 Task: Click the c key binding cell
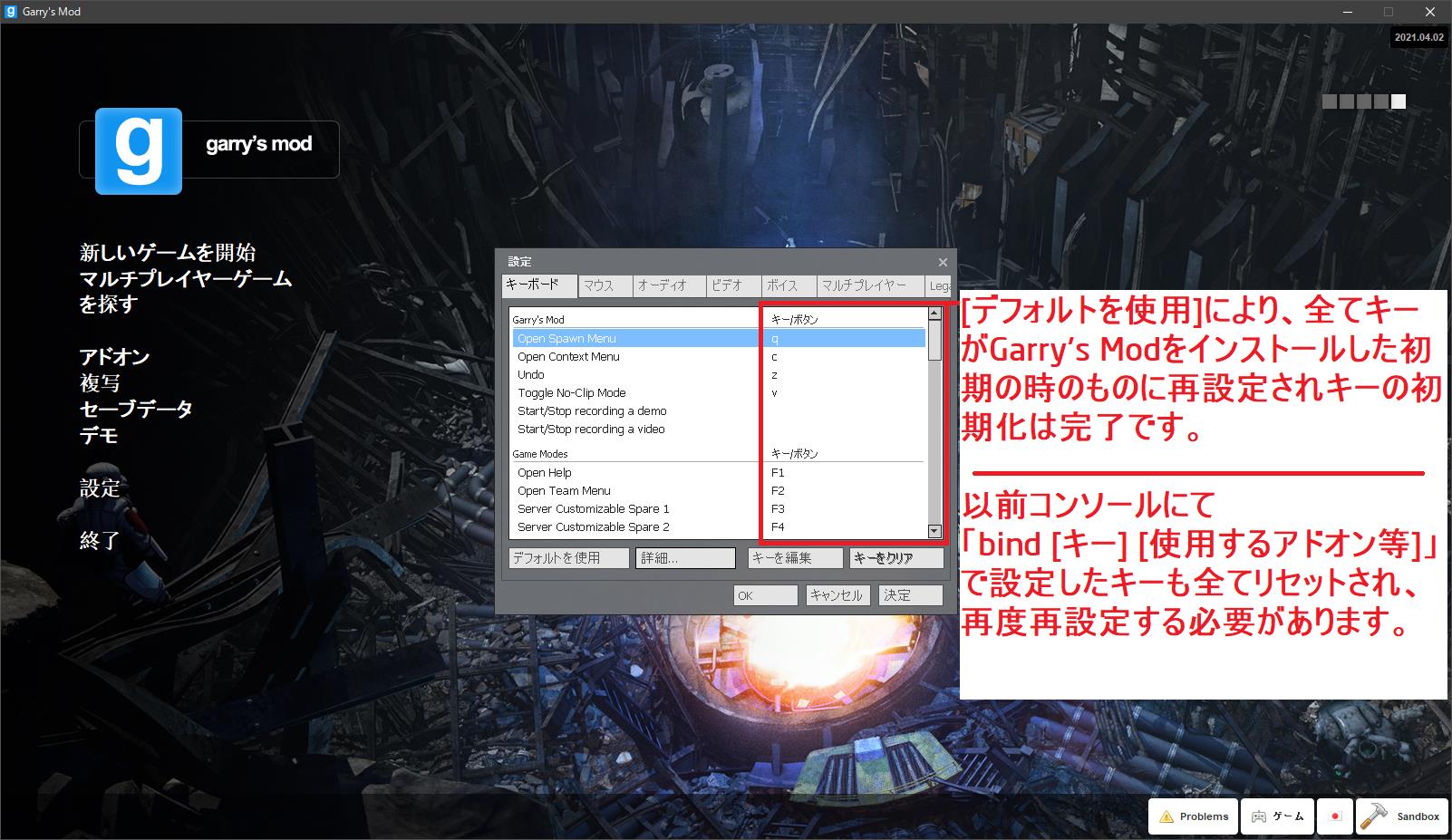[x=774, y=357]
